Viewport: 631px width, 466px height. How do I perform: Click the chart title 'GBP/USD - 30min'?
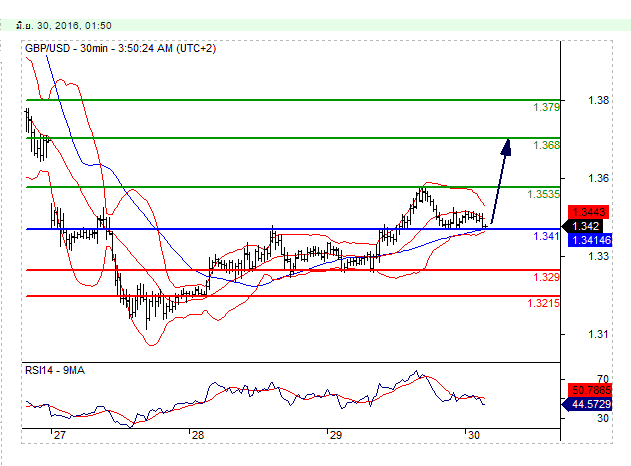point(66,48)
